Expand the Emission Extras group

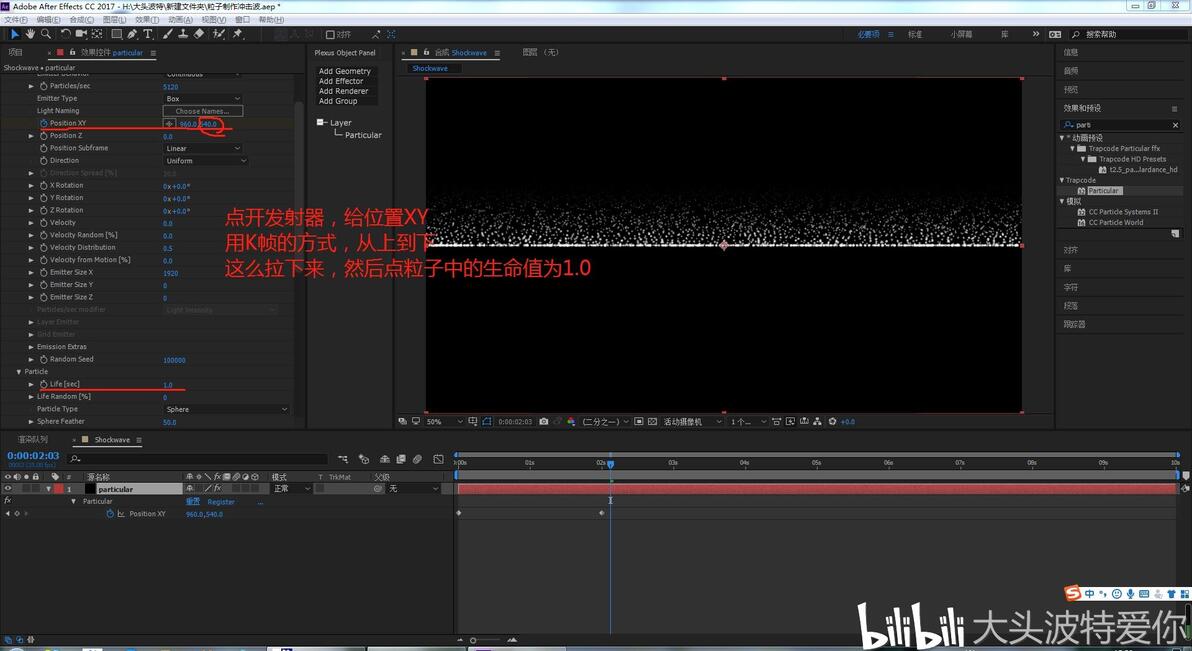(31, 347)
